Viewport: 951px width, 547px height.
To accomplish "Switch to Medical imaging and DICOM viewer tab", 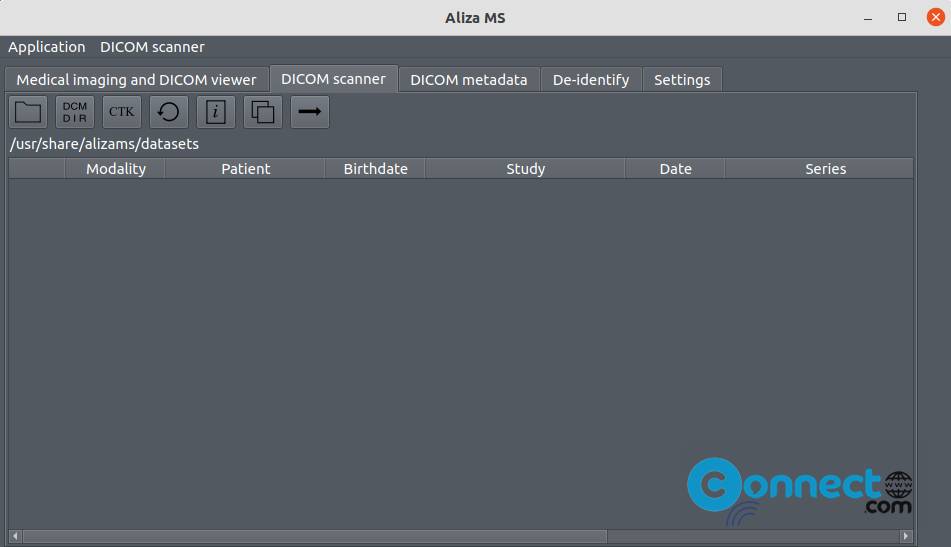I will [136, 79].
